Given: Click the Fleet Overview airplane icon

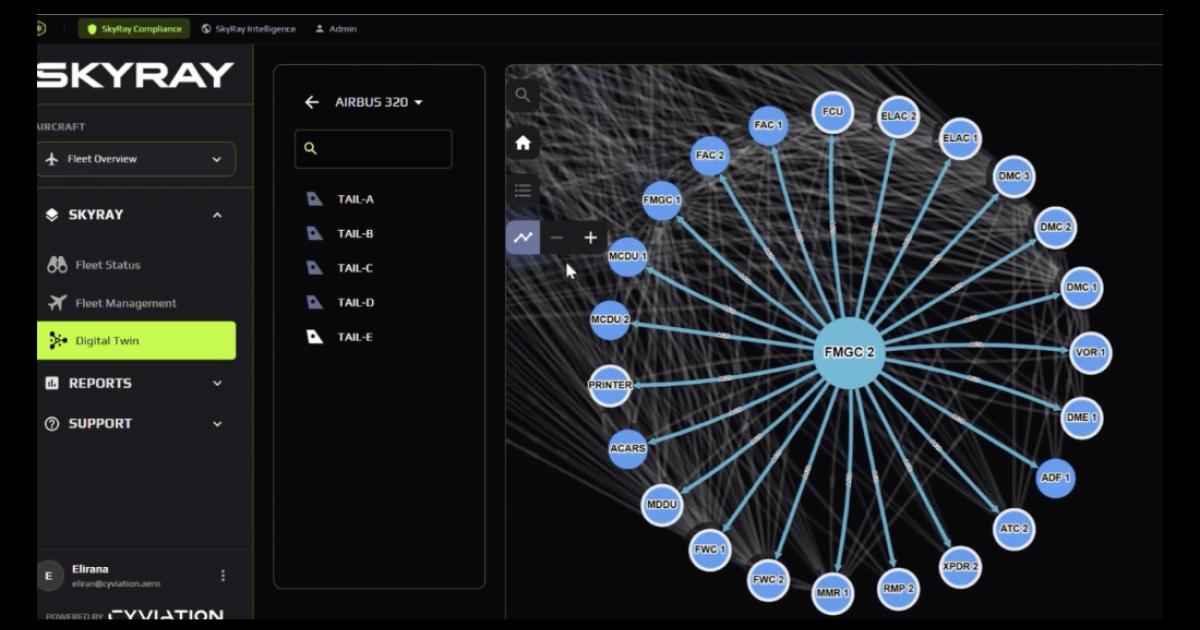Looking at the screenshot, I should click(53, 159).
